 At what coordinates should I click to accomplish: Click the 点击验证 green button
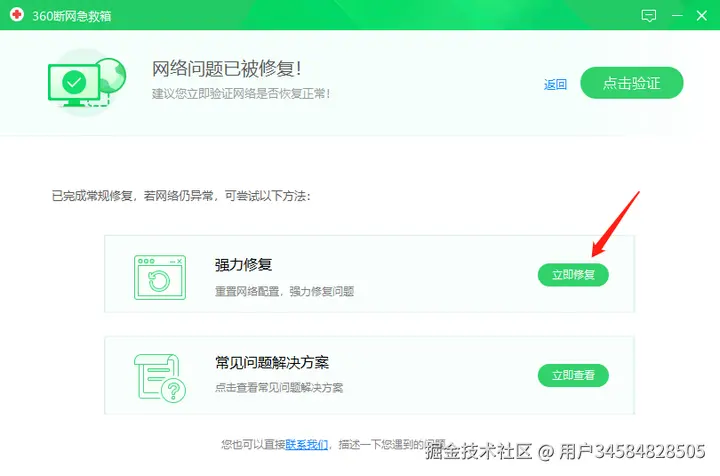[631, 83]
